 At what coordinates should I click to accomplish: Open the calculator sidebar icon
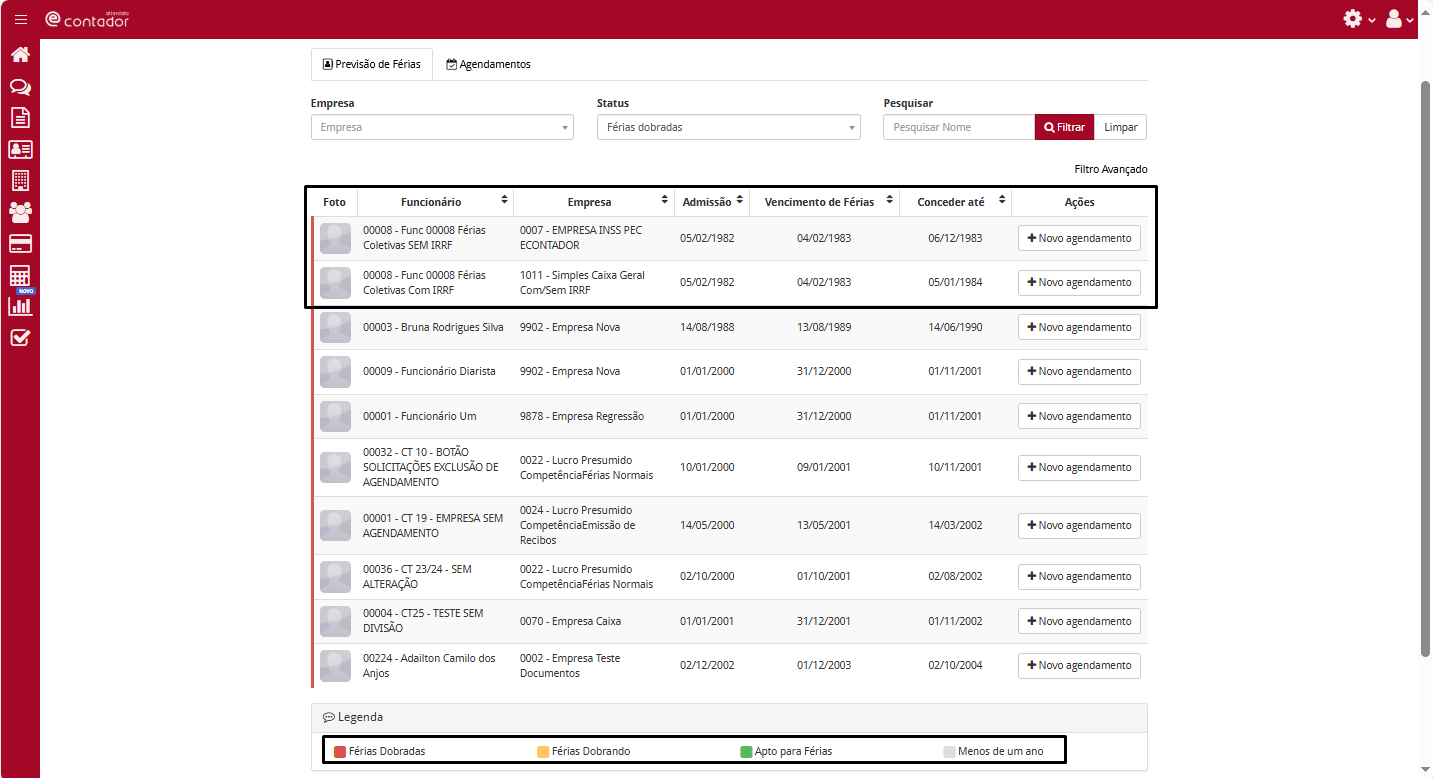pos(20,275)
